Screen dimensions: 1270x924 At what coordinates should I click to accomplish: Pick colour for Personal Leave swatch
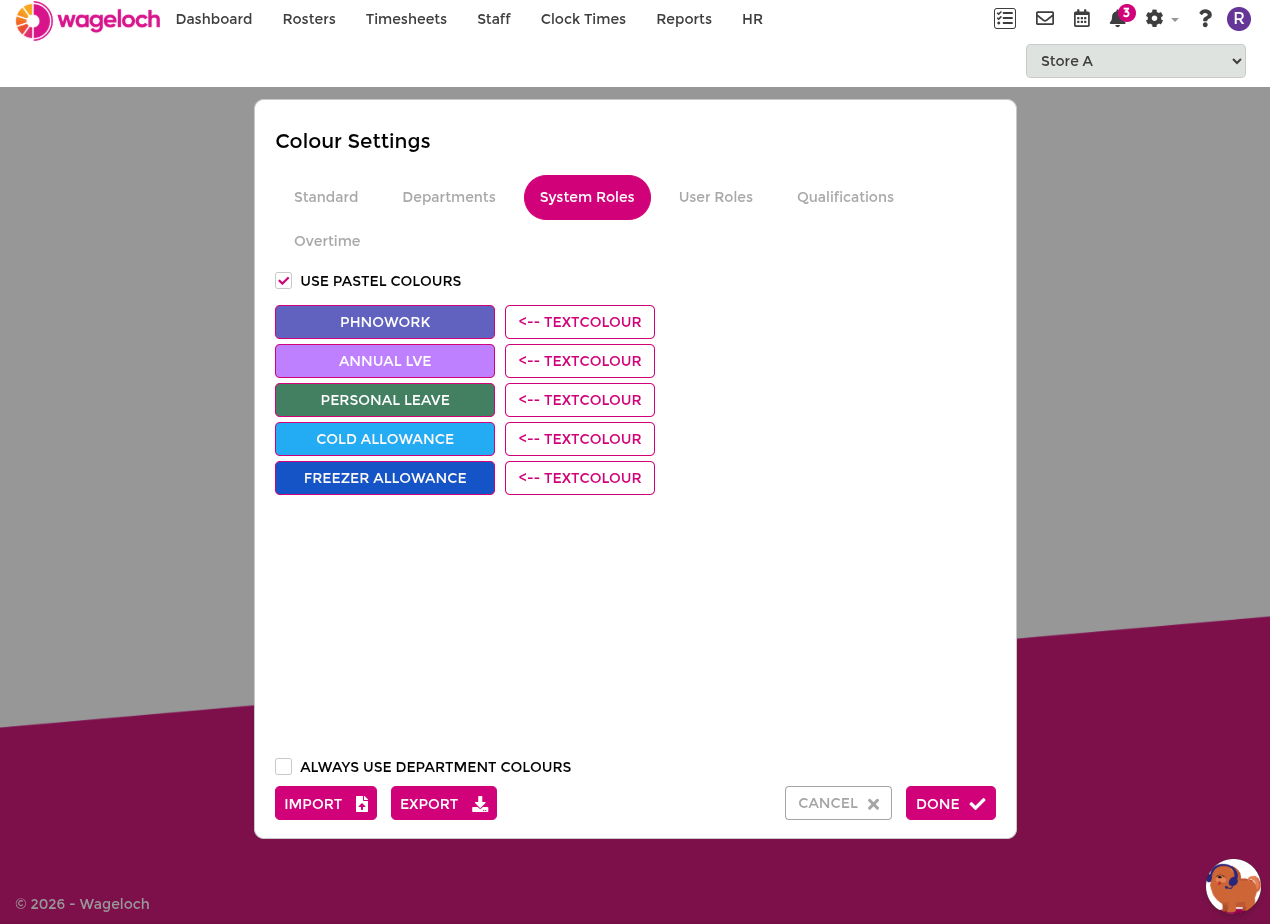tap(385, 400)
